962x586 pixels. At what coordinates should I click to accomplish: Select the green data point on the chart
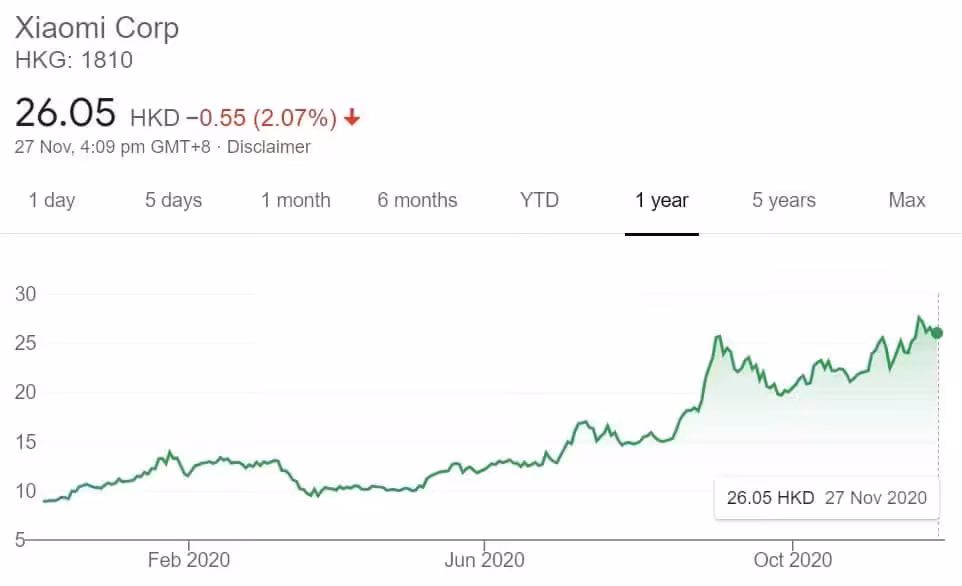tap(938, 332)
